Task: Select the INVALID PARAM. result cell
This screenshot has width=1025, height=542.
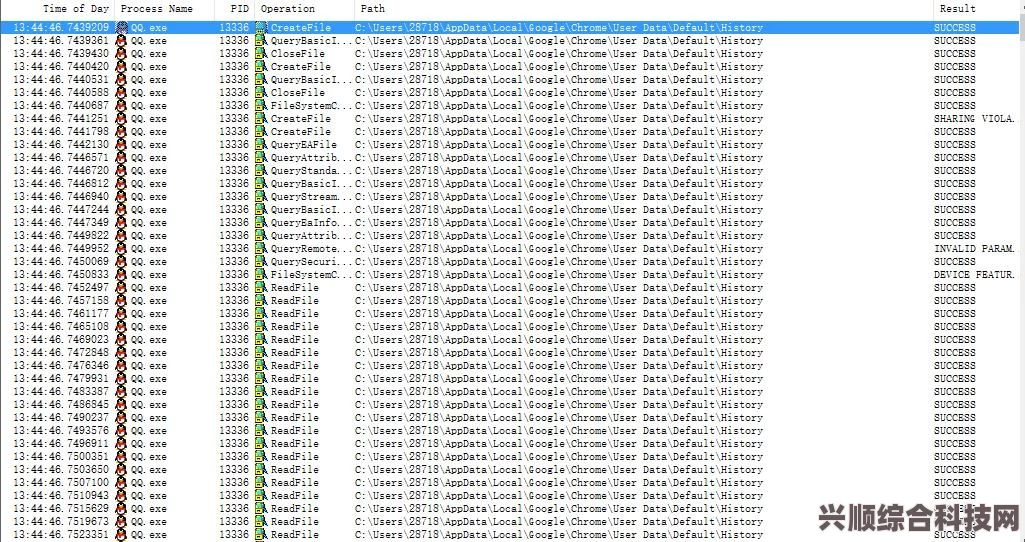Action: [x=974, y=248]
